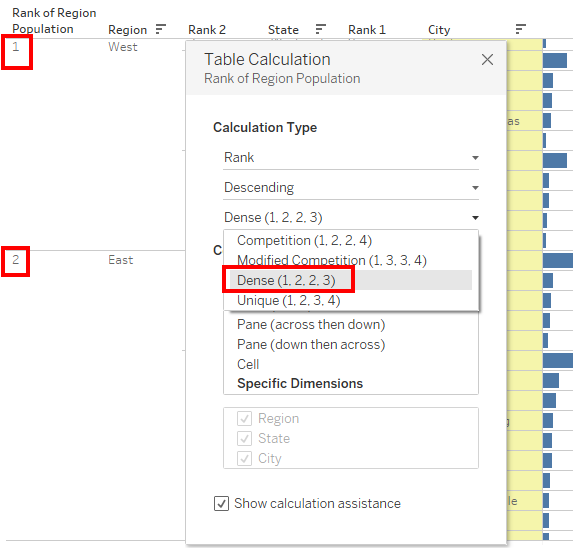
Task: Toggle the Region dimension checkbox
Action: tap(244, 418)
